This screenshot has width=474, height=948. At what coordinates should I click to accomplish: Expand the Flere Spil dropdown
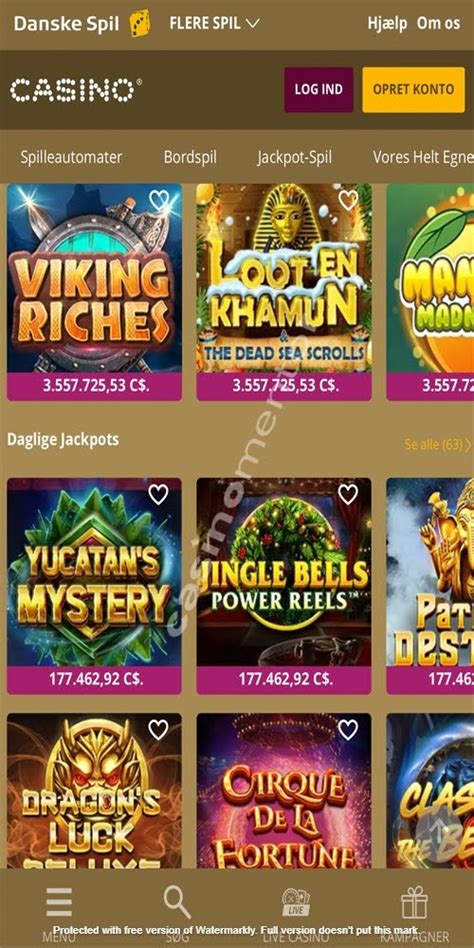(214, 24)
